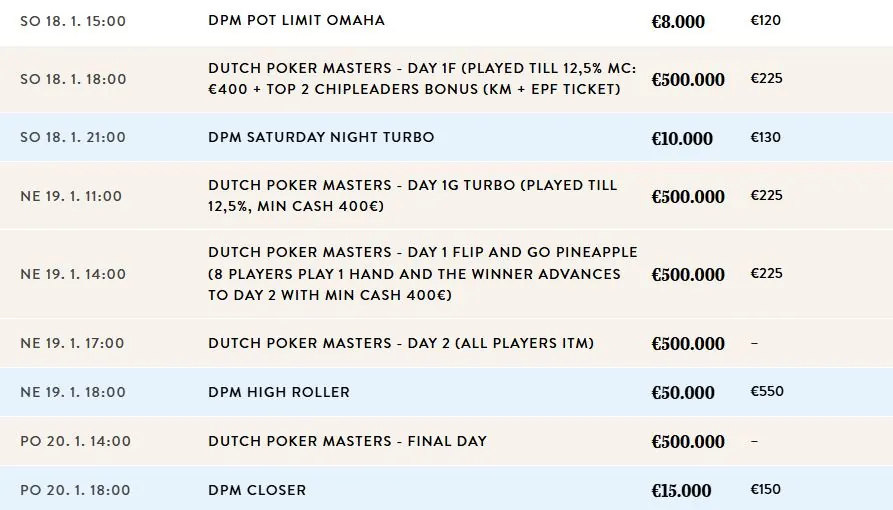893x510 pixels.
Task: Click the €120 Pot Limit Omaha buy-in
Action: click(765, 21)
